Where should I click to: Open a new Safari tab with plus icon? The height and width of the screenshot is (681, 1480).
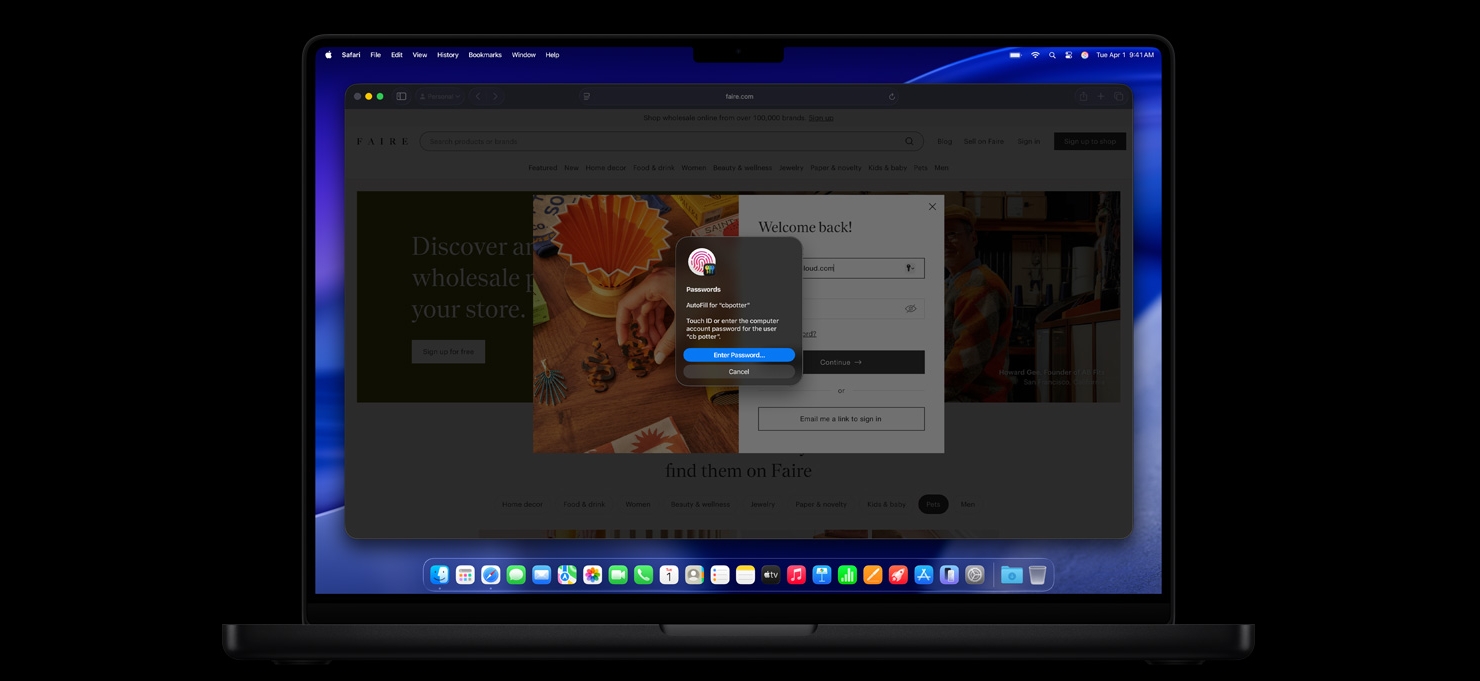[x=1101, y=96]
